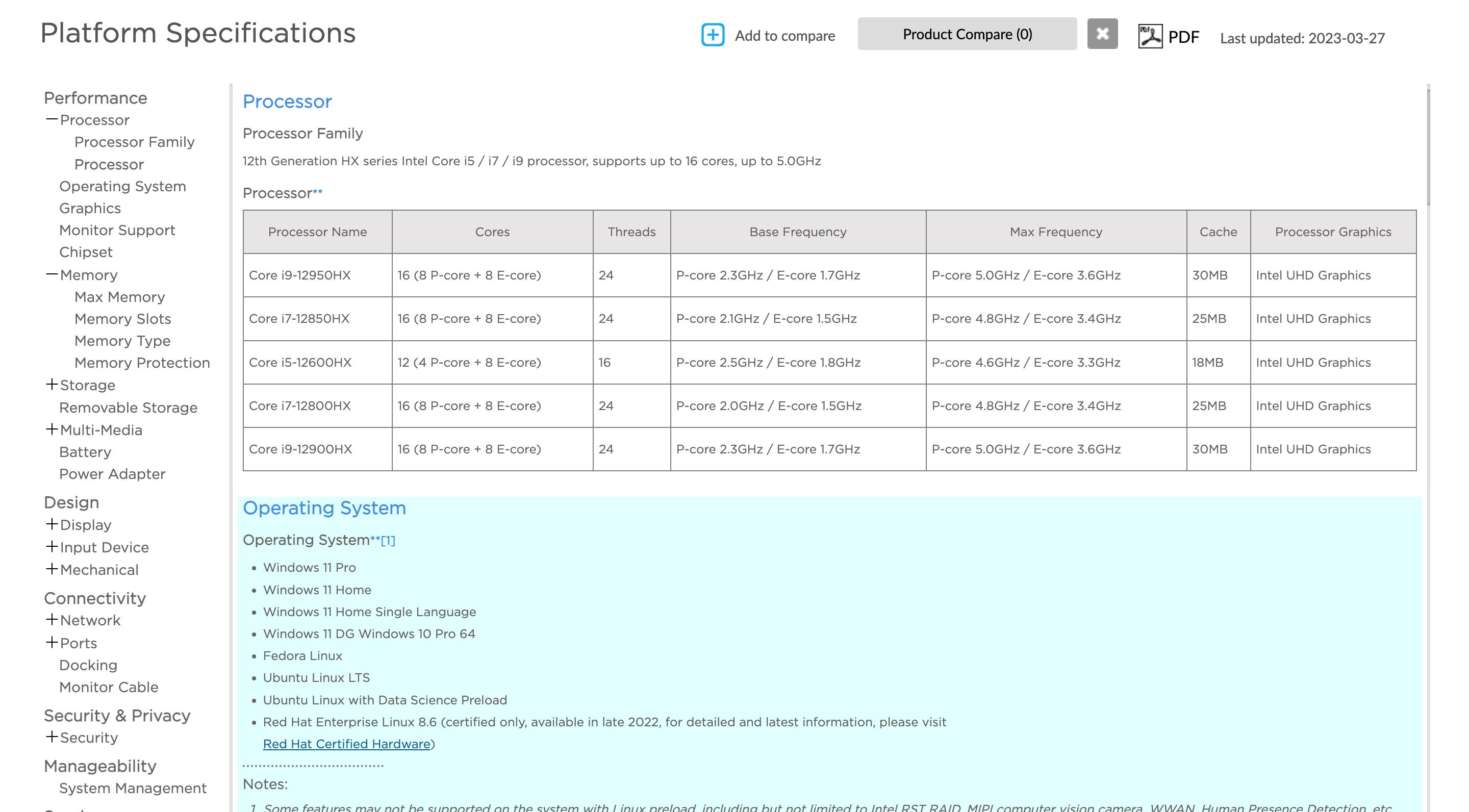Open Product Compare (0) button
Screen dimensions: 1469x812
click(967, 34)
